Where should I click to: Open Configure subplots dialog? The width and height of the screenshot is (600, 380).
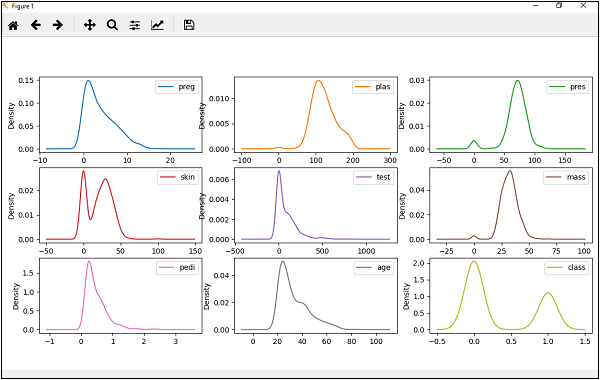coord(135,26)
